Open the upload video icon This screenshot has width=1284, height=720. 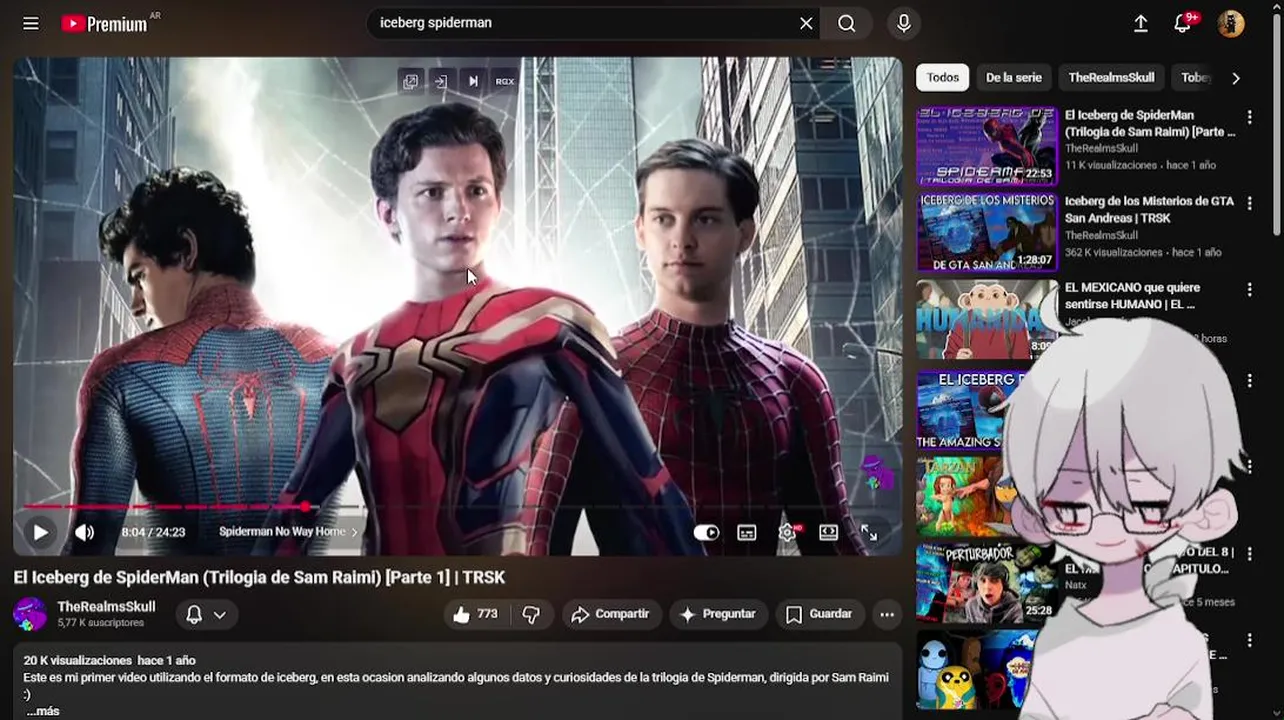(1141, 23)
